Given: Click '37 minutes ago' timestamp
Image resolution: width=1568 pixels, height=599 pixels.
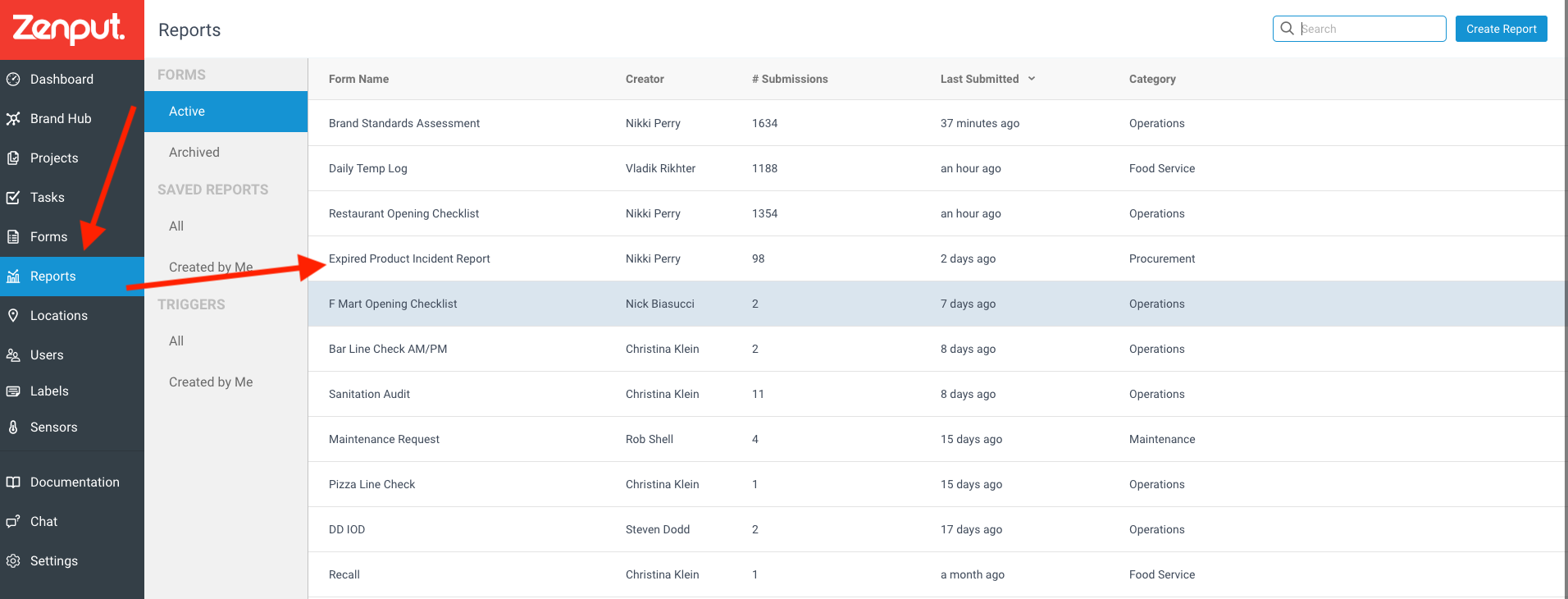Looking at the screenshot, I should point(980,123).
